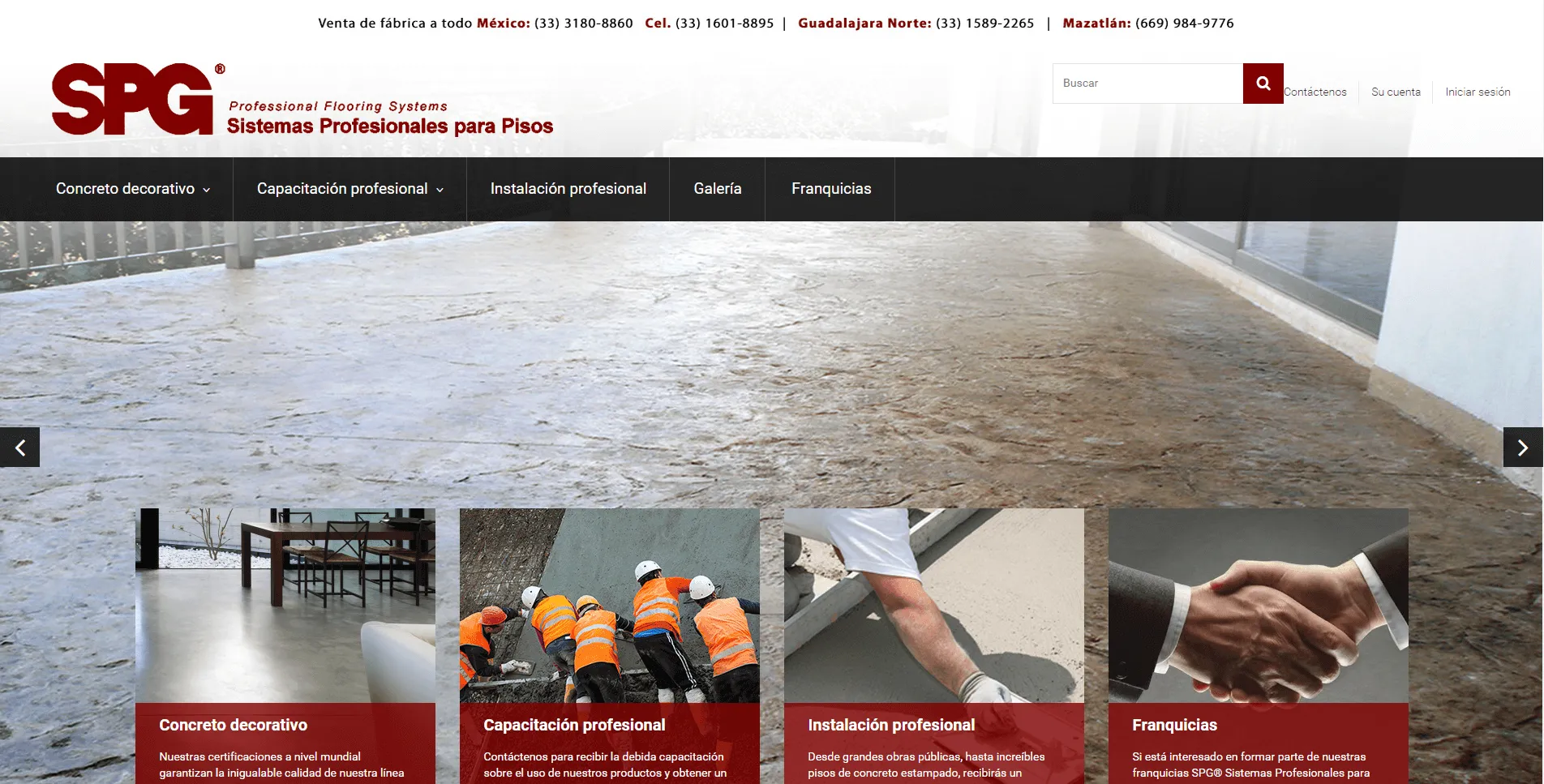Open the handshake Franquicias card image

[x=1259, y=606]
